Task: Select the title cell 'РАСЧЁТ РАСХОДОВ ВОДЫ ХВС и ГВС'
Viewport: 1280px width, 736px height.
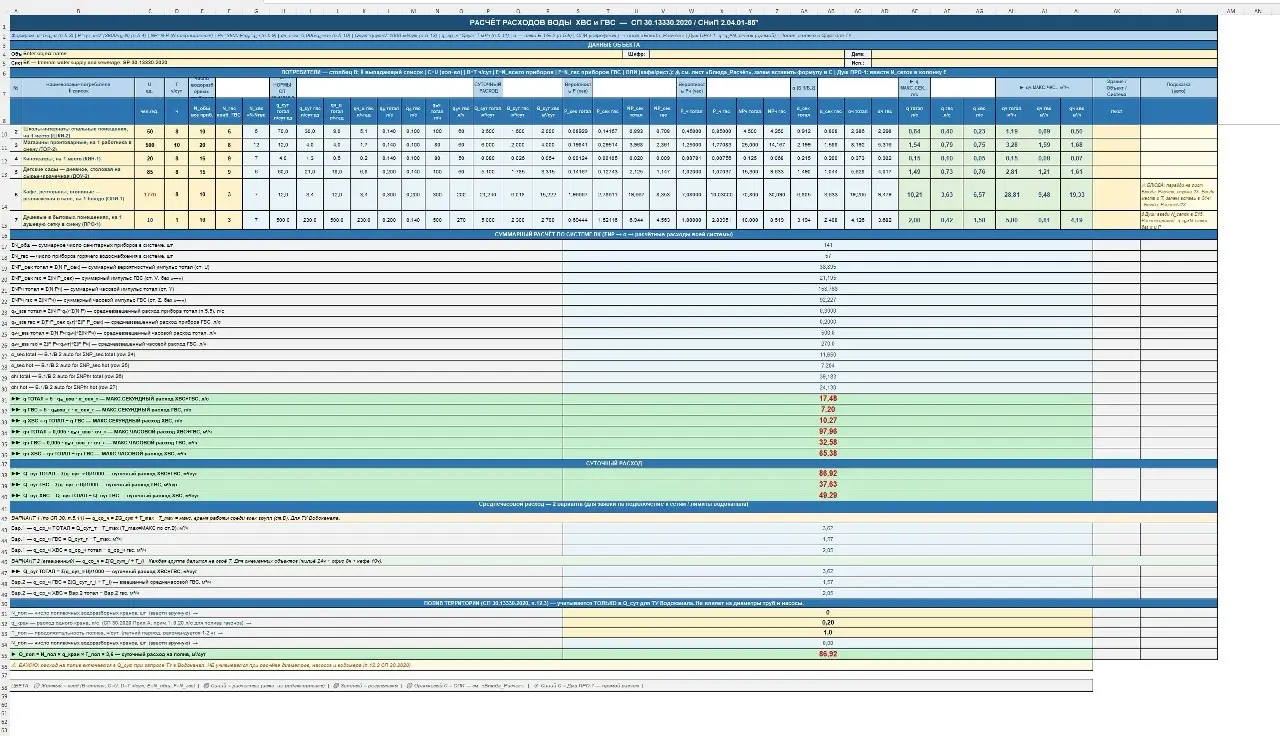Action: point(613,22)
